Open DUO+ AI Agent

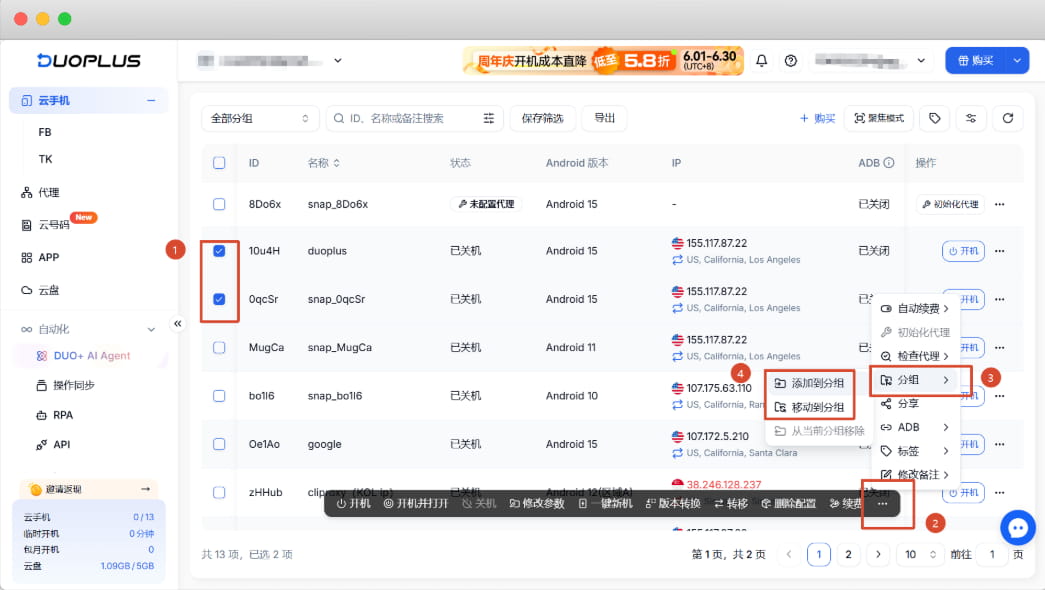pyautogui.click(x=91, y=355)
